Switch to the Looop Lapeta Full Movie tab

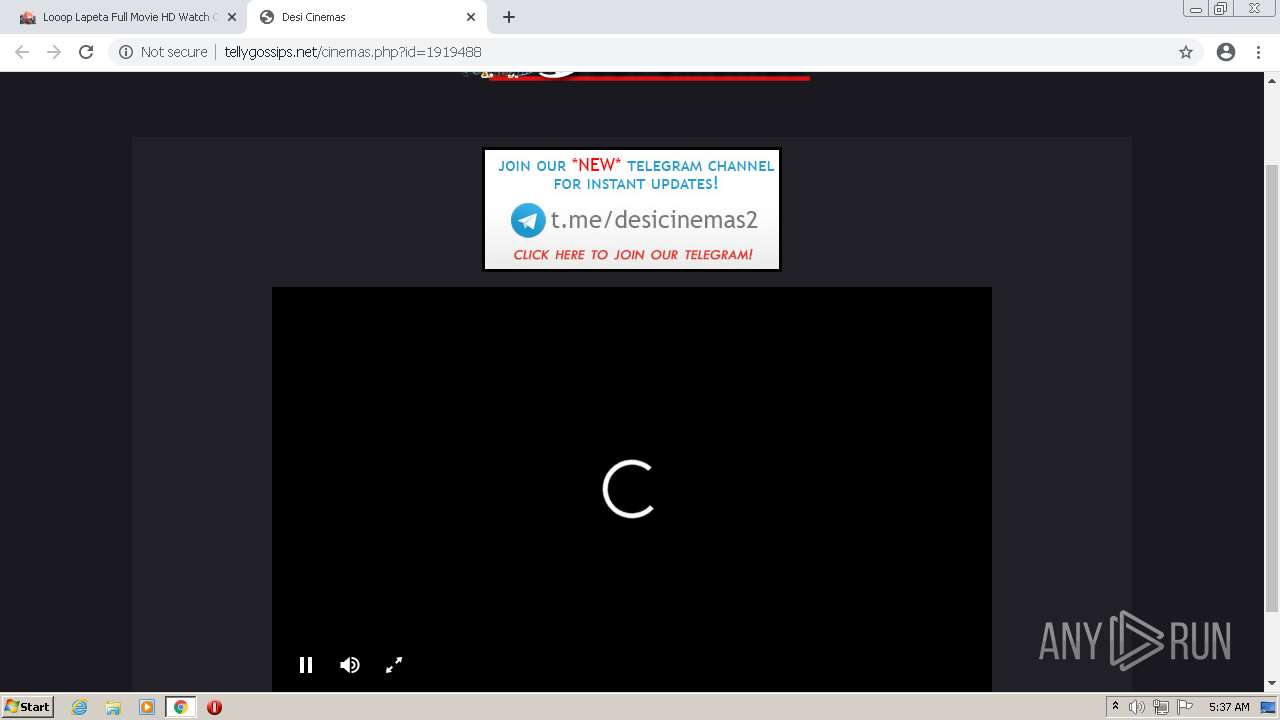click(x=129, y=17)
